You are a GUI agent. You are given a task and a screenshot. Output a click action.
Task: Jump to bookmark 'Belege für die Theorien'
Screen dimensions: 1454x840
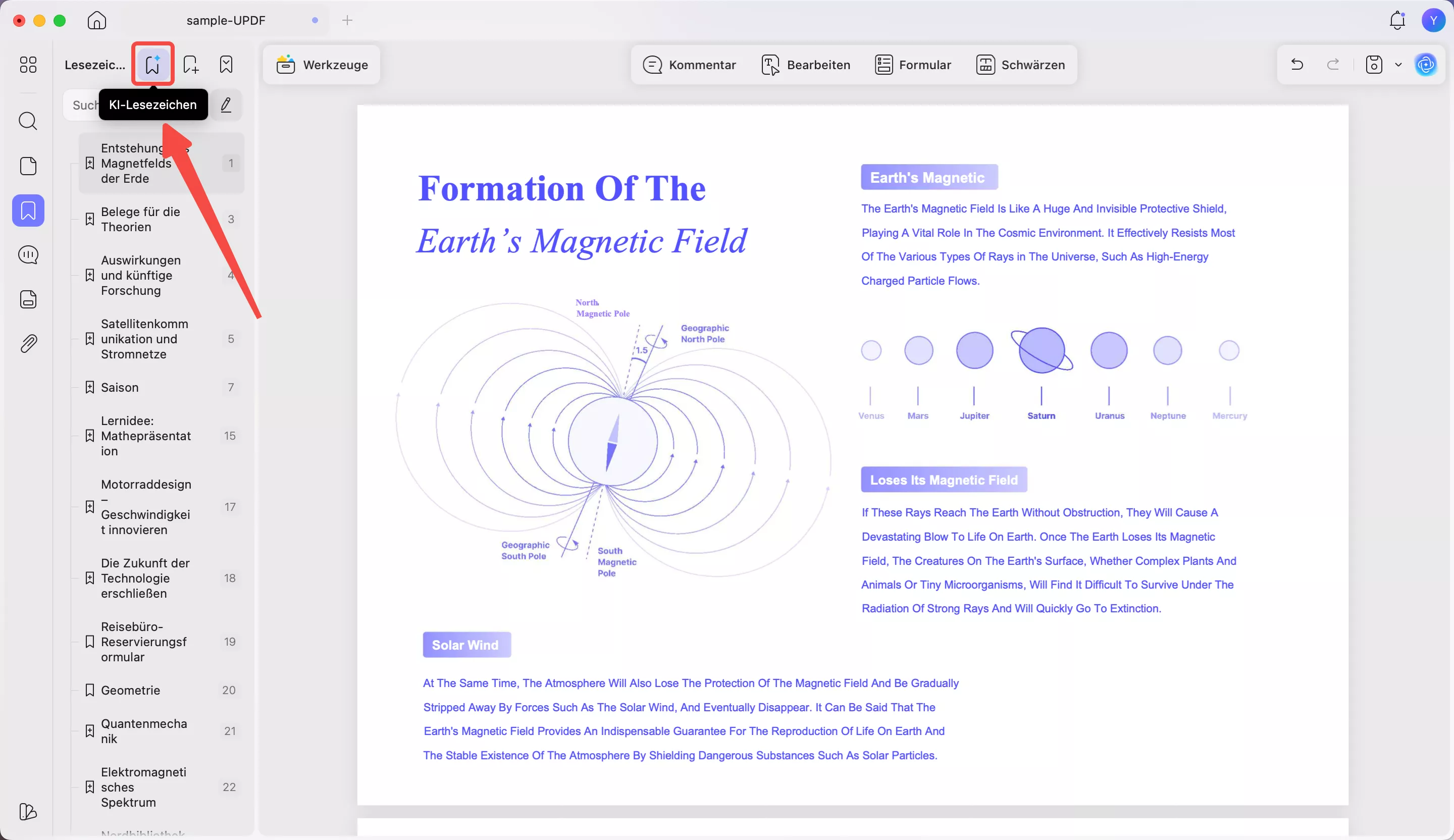coord(141,219)
